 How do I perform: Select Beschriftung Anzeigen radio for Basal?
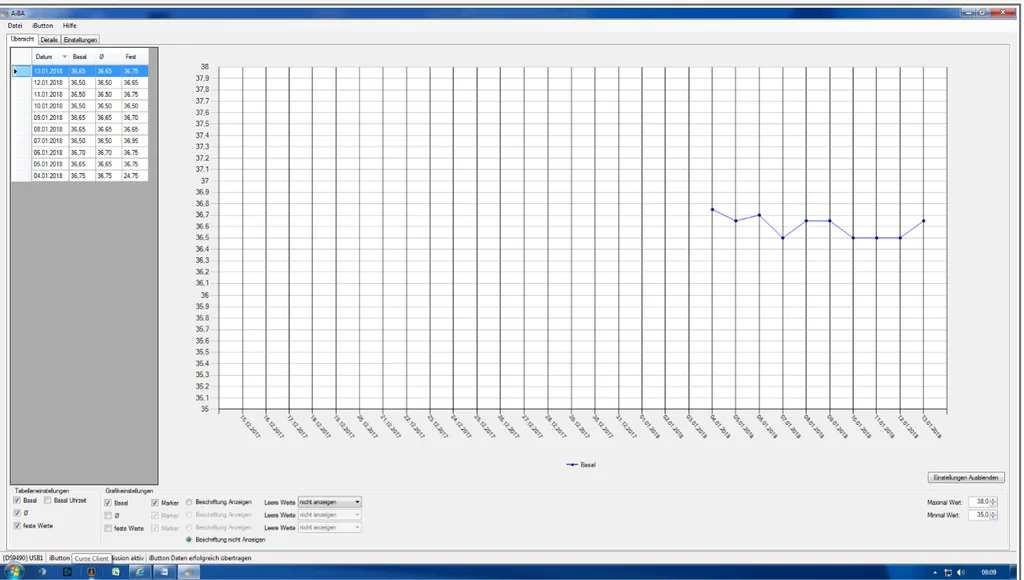point(189,502)
